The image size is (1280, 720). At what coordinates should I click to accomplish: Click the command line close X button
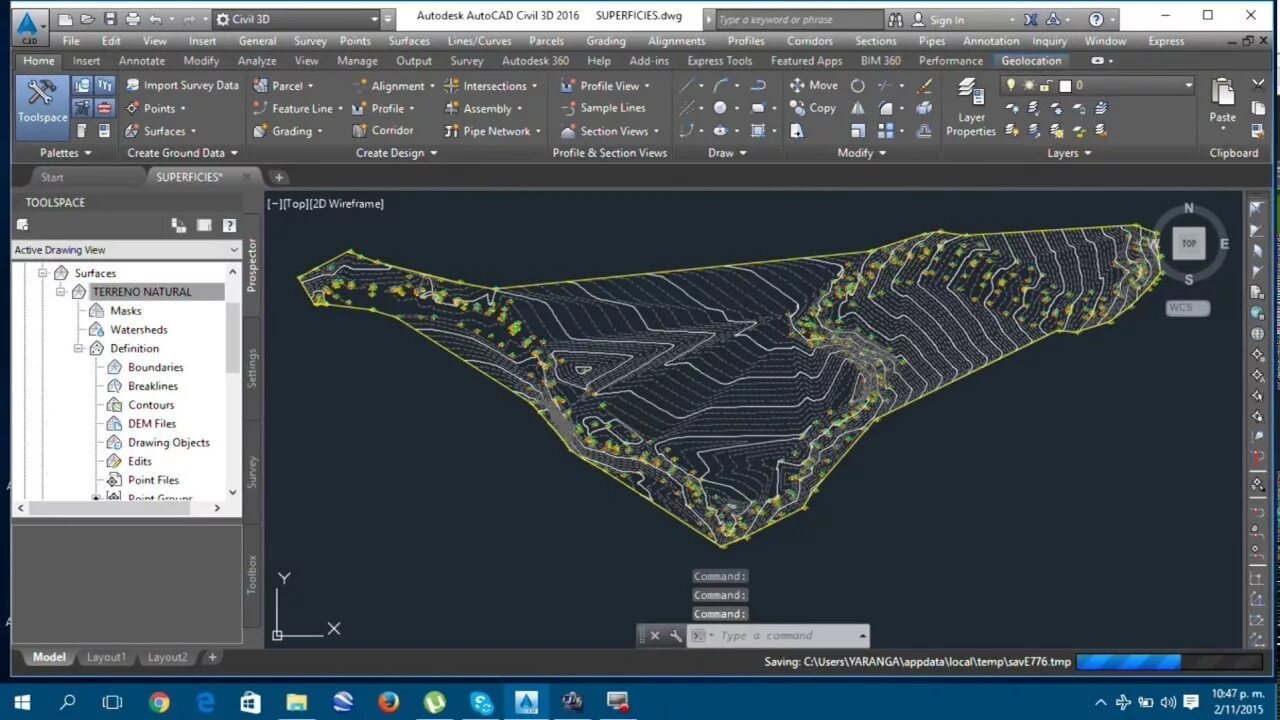click(655, 635)
